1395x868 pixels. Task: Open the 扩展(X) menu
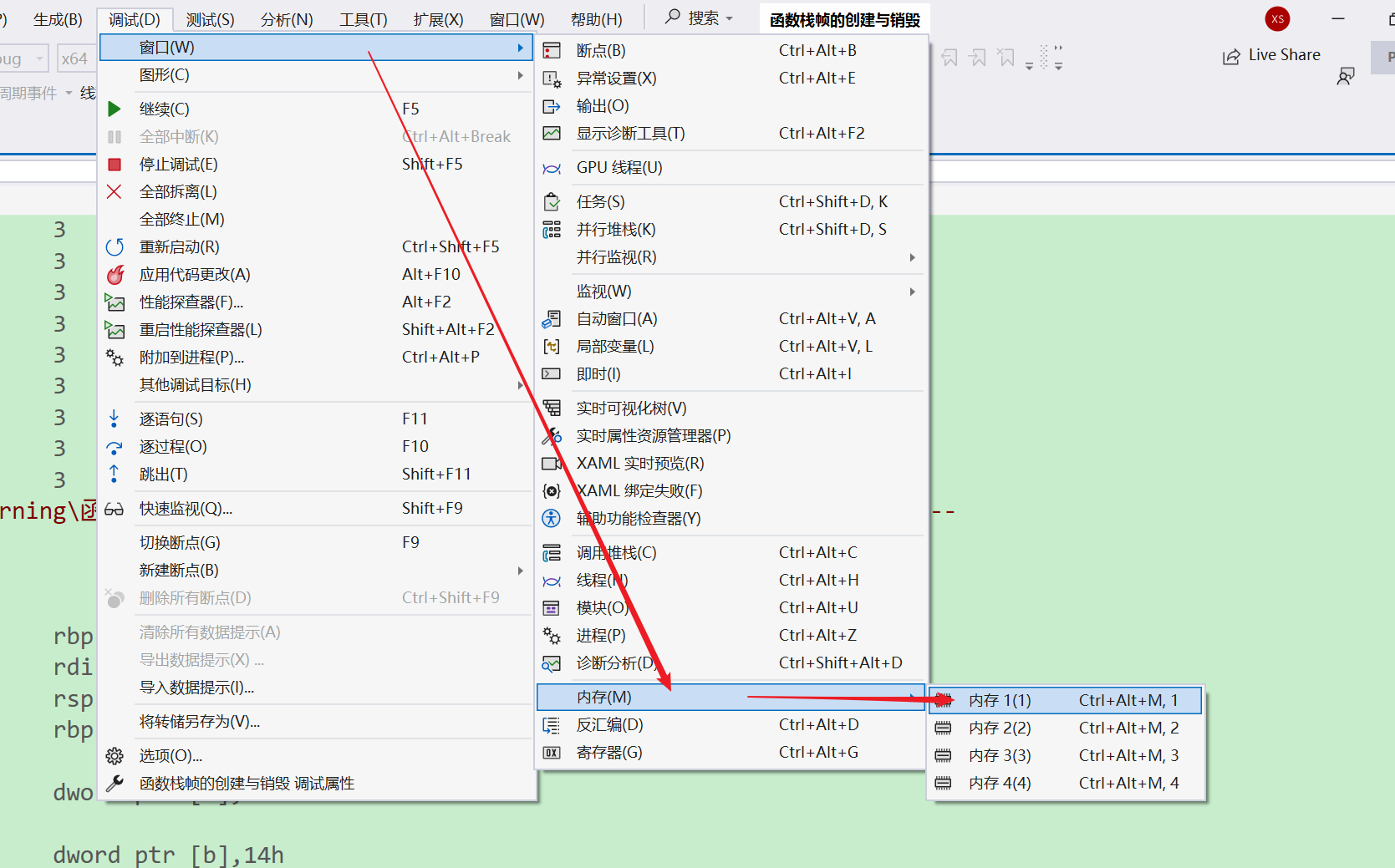click(x=438, y=19)
